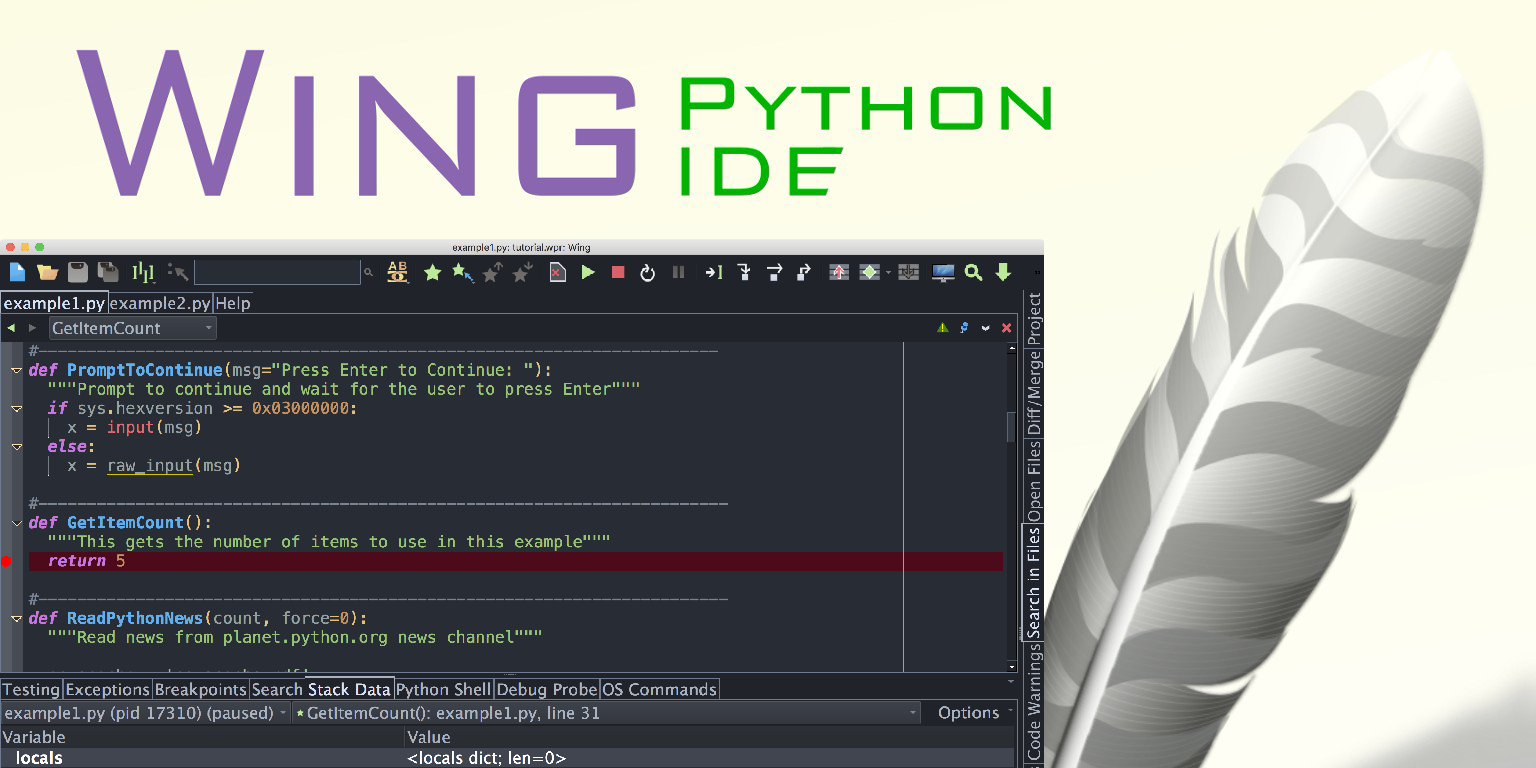Open the GetItemCount symbol dropdown
Viewport: 1536px width, 768px height.
[x=133, y=328]
